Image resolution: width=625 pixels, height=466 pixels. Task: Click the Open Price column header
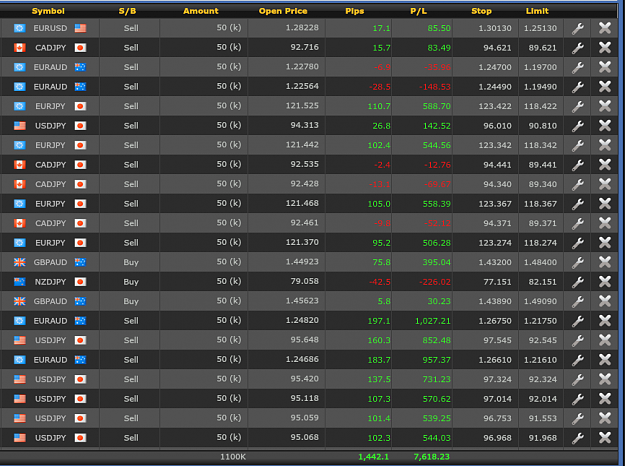[x=283, y=11]
